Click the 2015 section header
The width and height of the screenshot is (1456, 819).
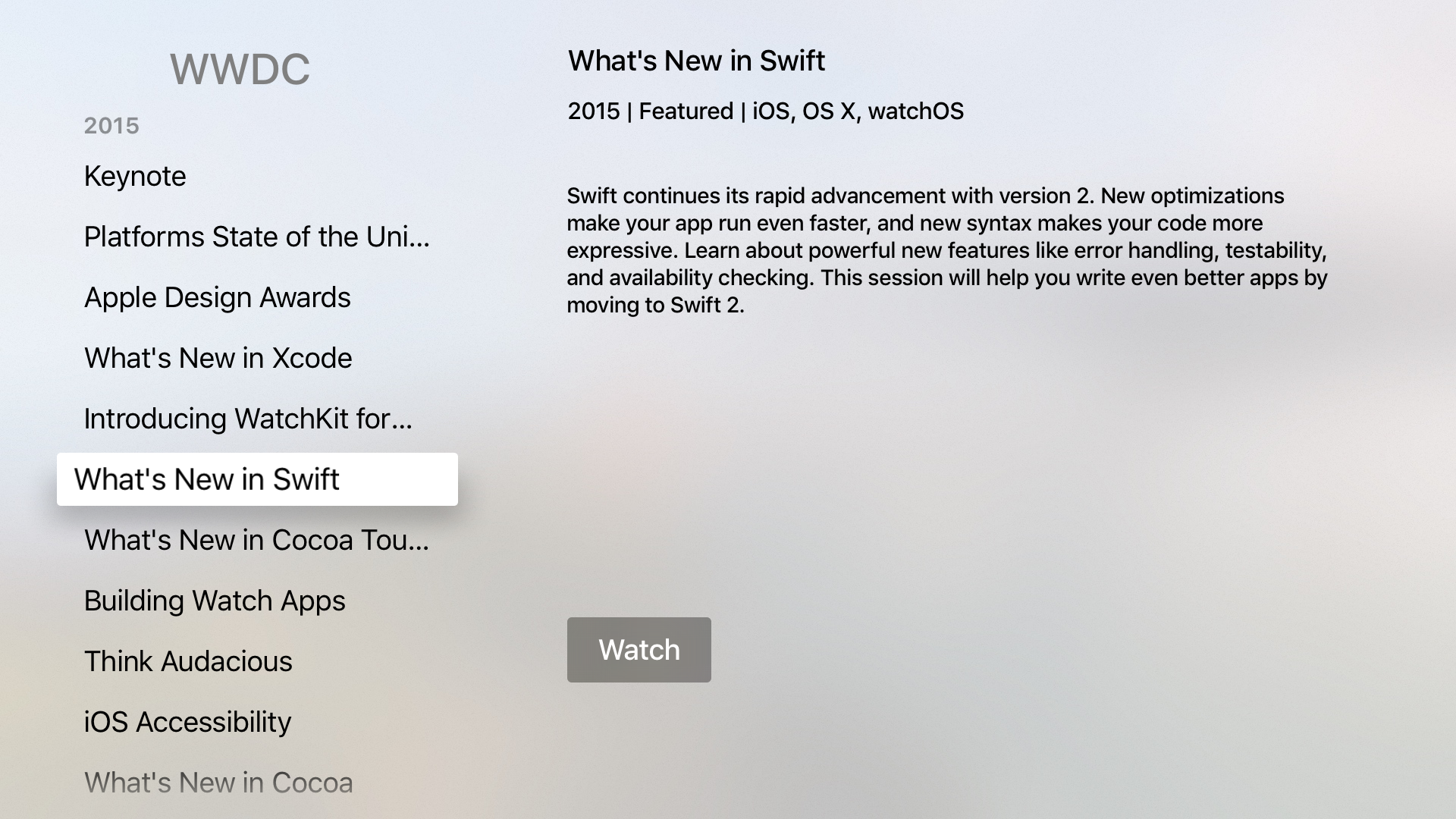(111, 126)
